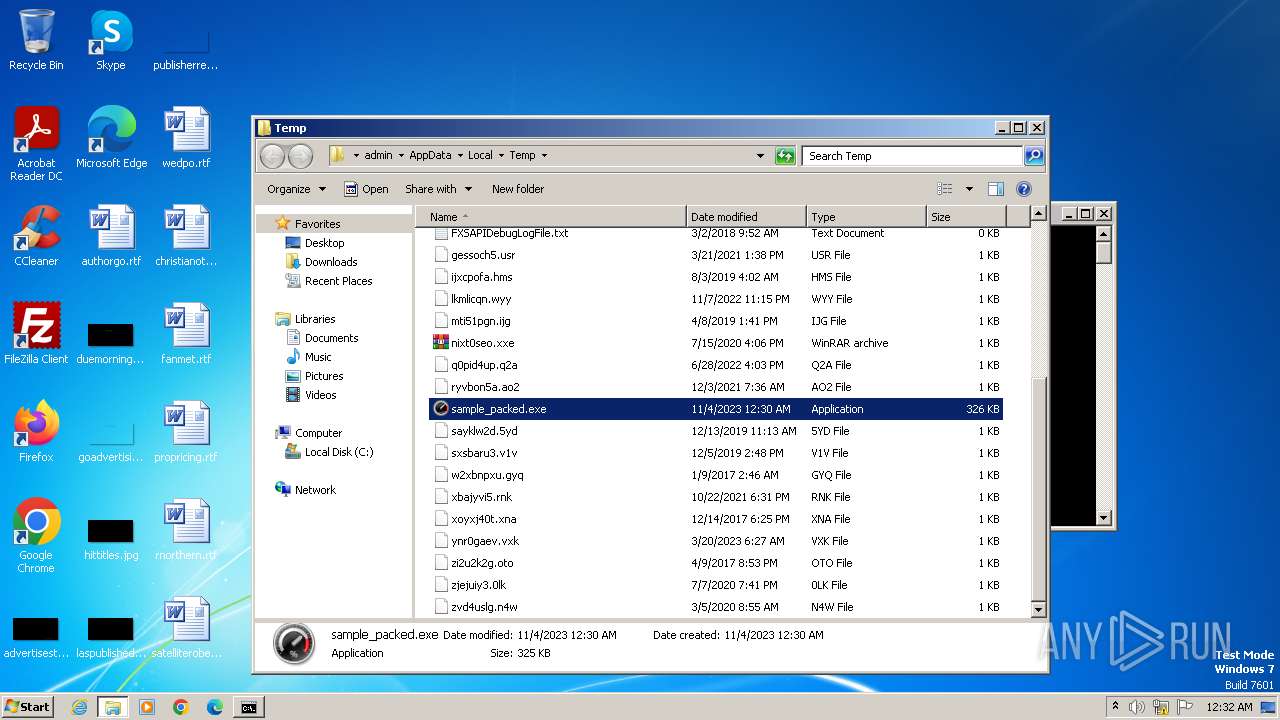Click file list scrollbar down arrow
1280x720 pixels.
1038,609
